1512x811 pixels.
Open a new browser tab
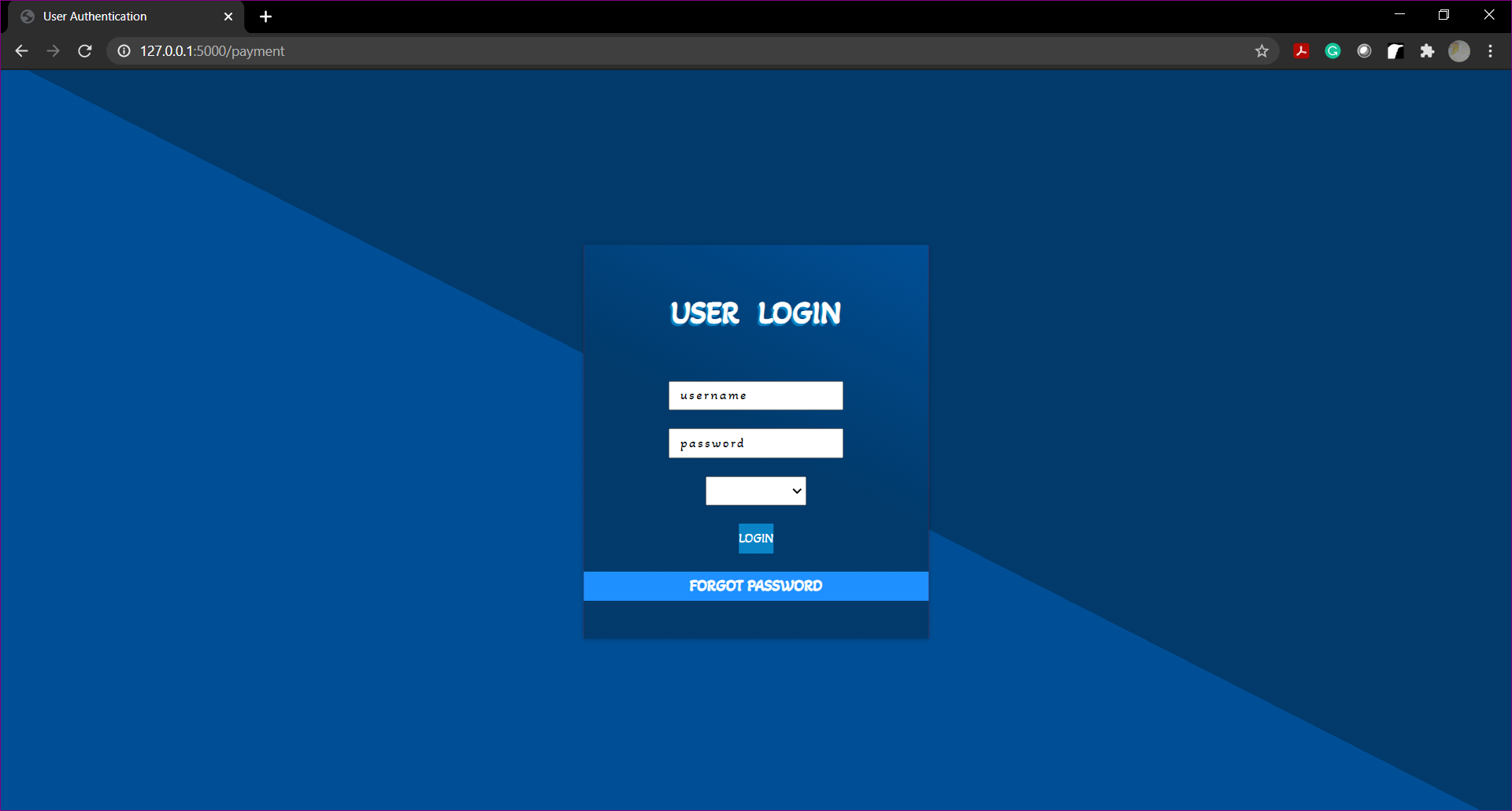coord(265,17)
